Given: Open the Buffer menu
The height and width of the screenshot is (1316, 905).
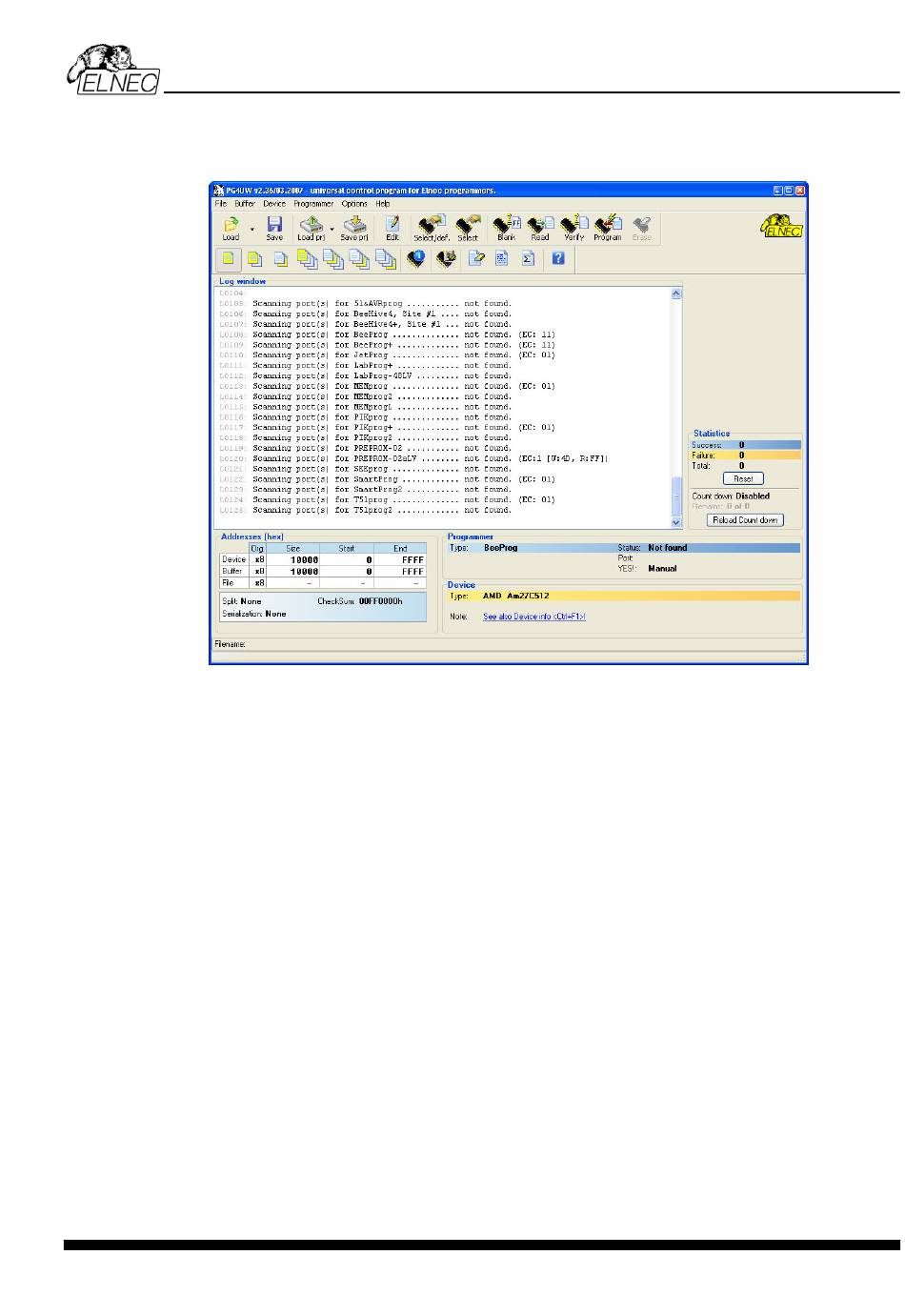Looking at the screenshot, I should click(245, 204).
